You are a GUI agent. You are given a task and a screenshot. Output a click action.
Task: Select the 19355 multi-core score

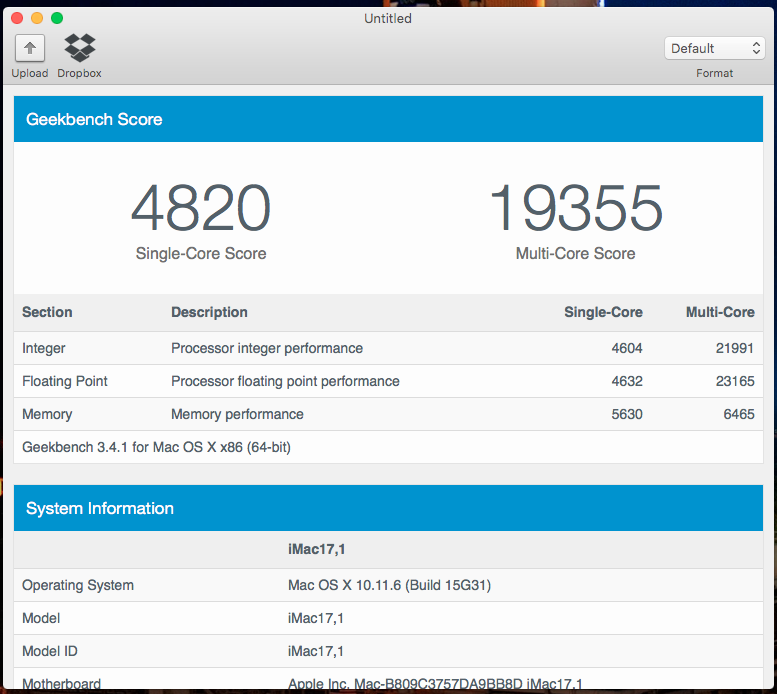(576, 208)
